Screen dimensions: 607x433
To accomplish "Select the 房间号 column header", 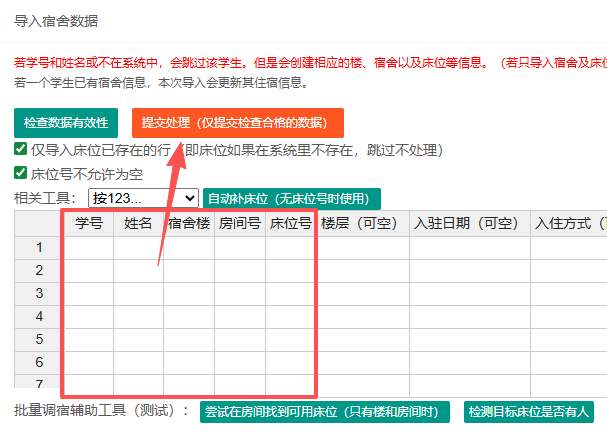I will click(x=240, y=224).
